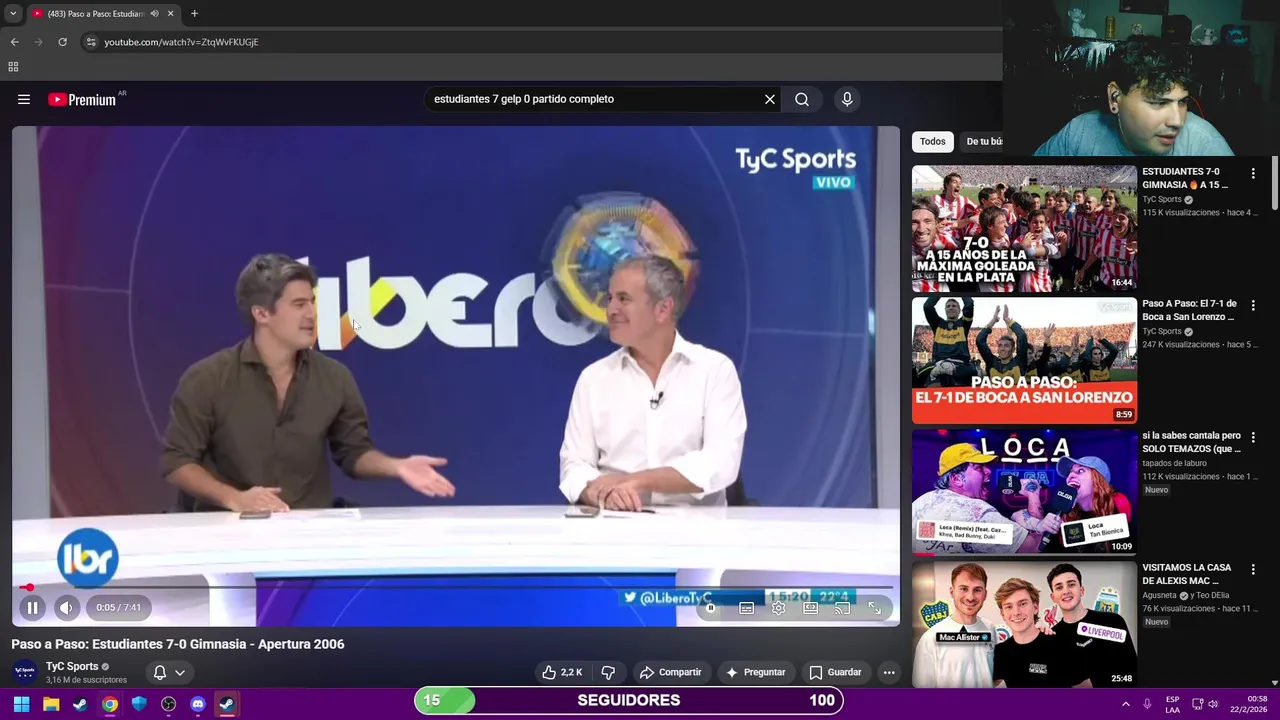Open the 'Boca a San Lorenzo' video thumbnail
This screenshot has height=720, width=1280.
pyautogui.click(x=1024, y=360)
